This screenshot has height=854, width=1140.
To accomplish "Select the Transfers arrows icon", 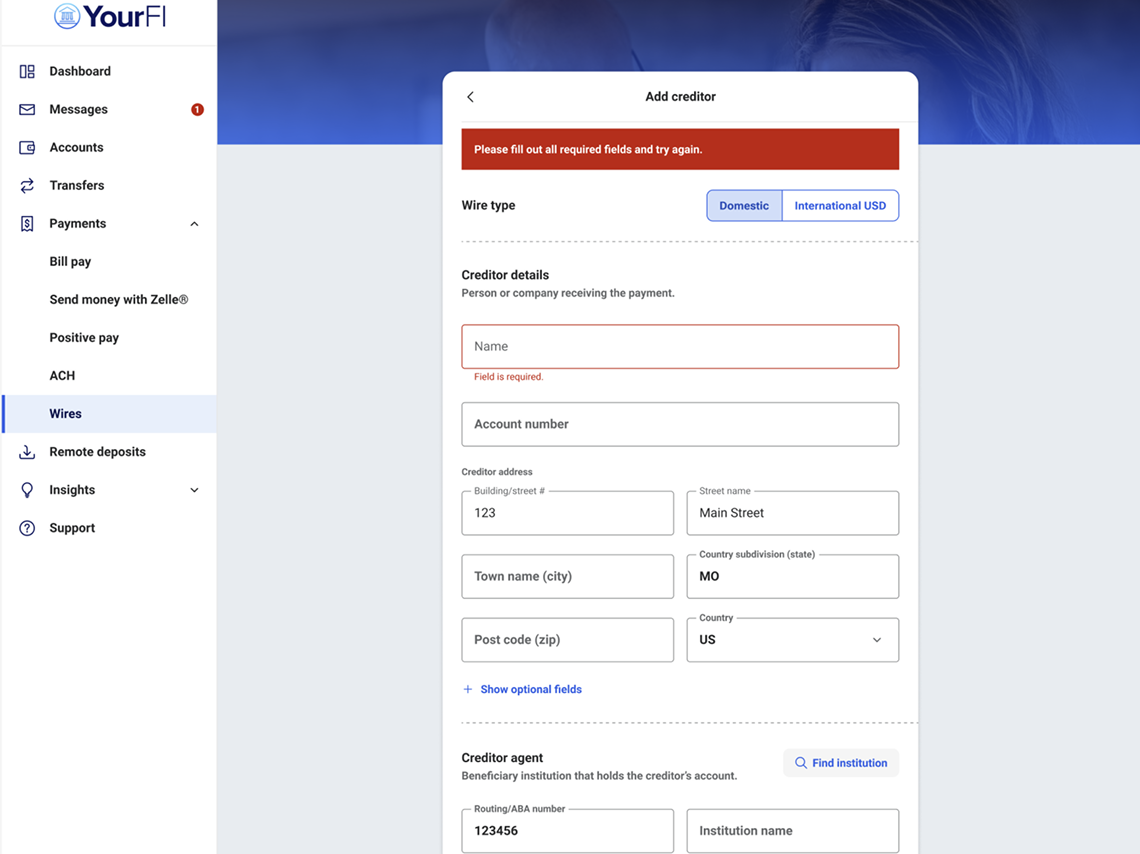I will point(27,185).
